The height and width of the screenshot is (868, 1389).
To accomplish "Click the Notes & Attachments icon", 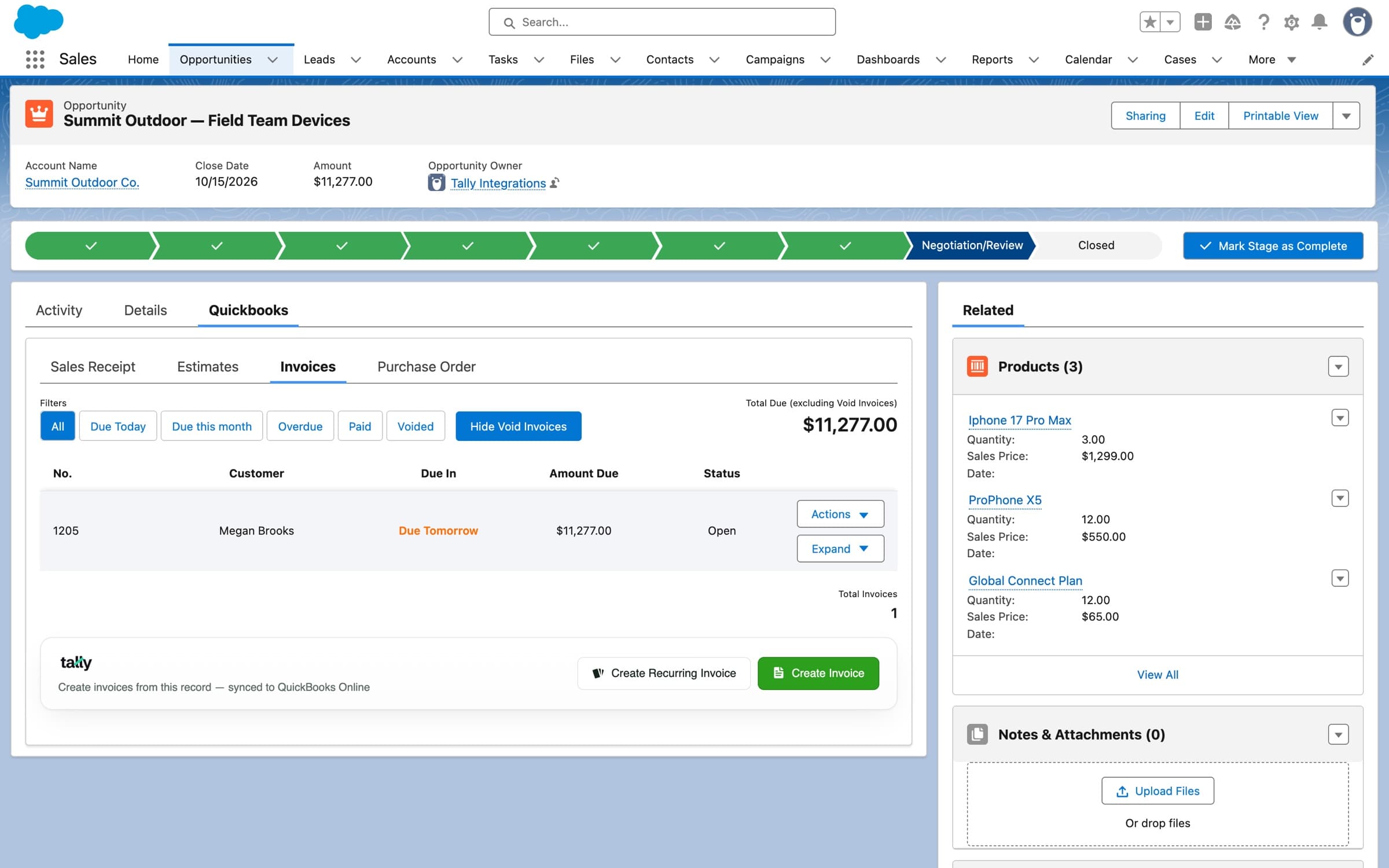I will (978, 734).
